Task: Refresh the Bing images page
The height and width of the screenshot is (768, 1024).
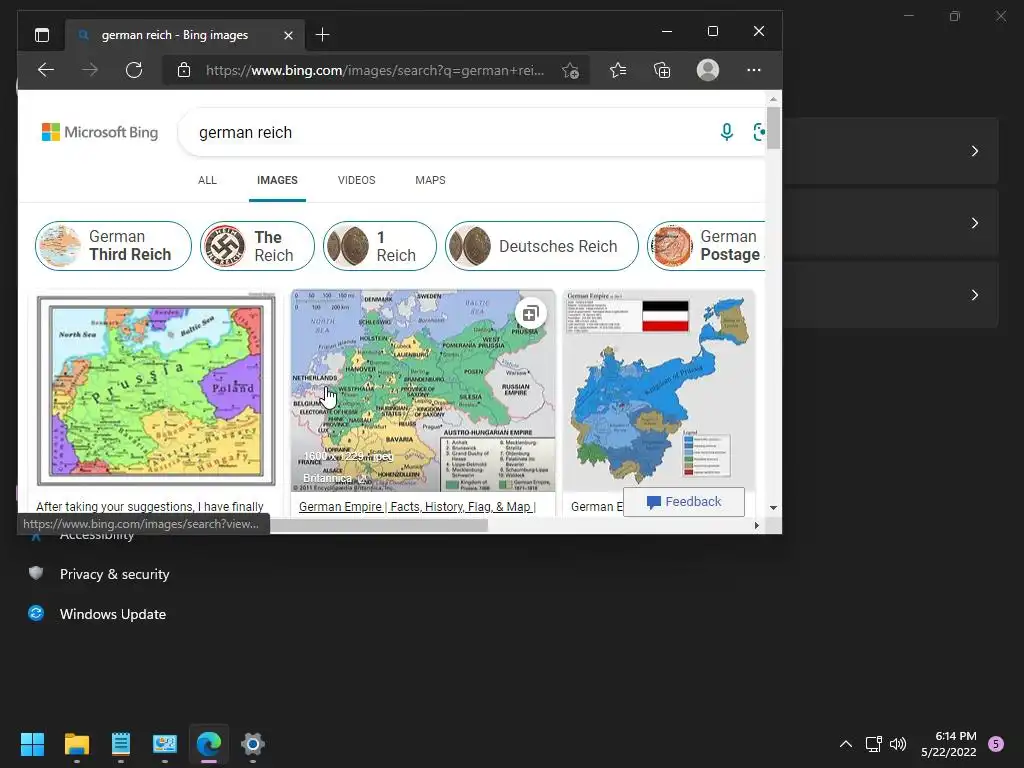Action: [x=134, y=70]
